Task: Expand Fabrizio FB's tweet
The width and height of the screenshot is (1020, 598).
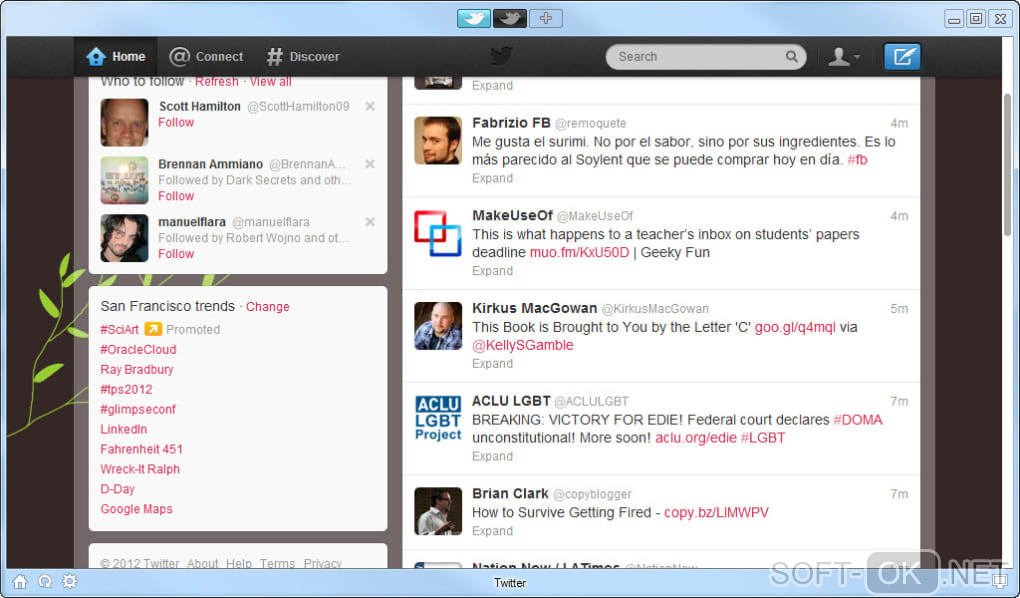Action: (x=492, y=178)
